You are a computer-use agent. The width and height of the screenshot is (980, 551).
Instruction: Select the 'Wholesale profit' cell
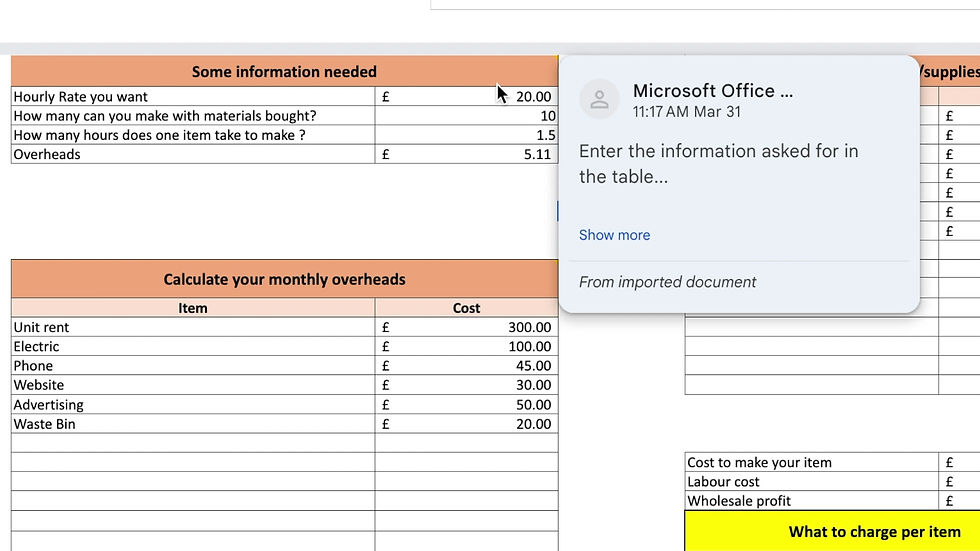coord(812,501)
